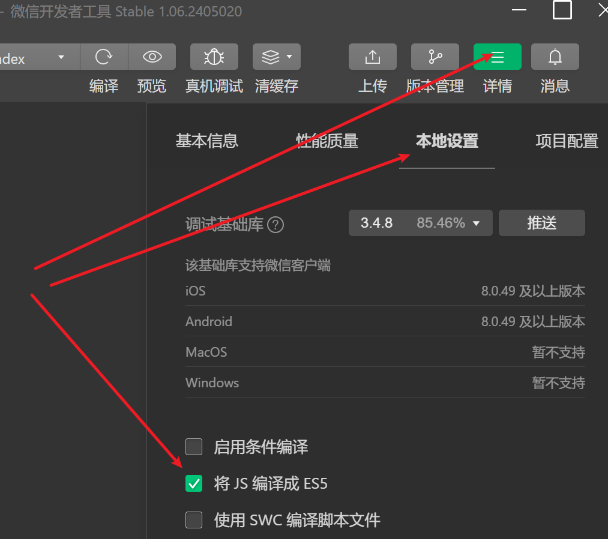Maximize the WeChat DevTools window
The height and width of the screenshot is (539, 608).
[562, 10]
